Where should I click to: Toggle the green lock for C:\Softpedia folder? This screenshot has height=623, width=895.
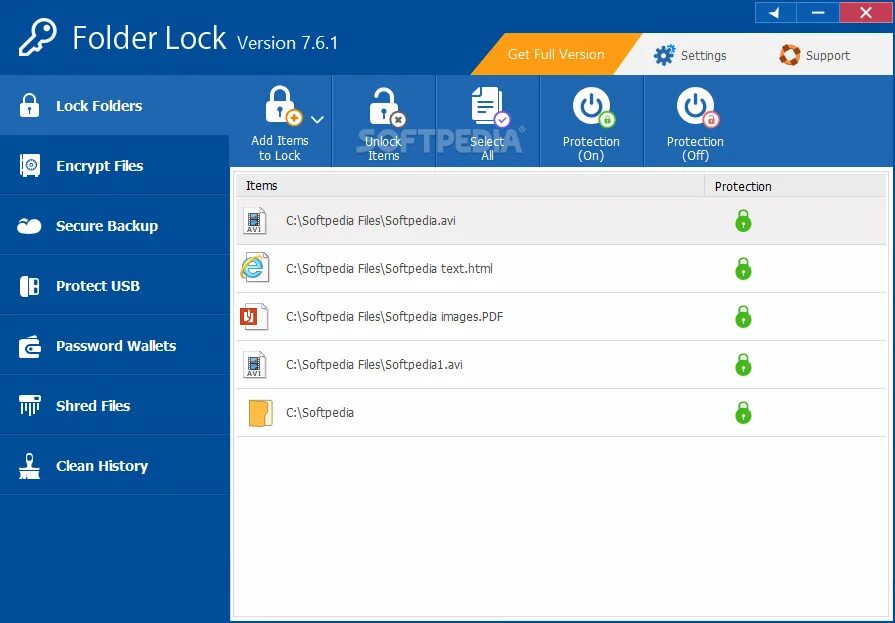pyautogui.click(x=743, y=412)
